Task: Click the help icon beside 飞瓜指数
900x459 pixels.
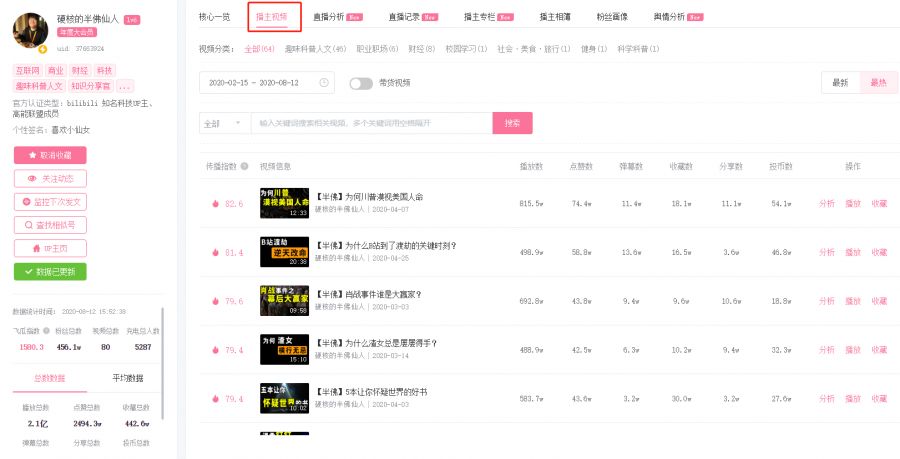Action: pyautogui.click(x=45, y=331)
